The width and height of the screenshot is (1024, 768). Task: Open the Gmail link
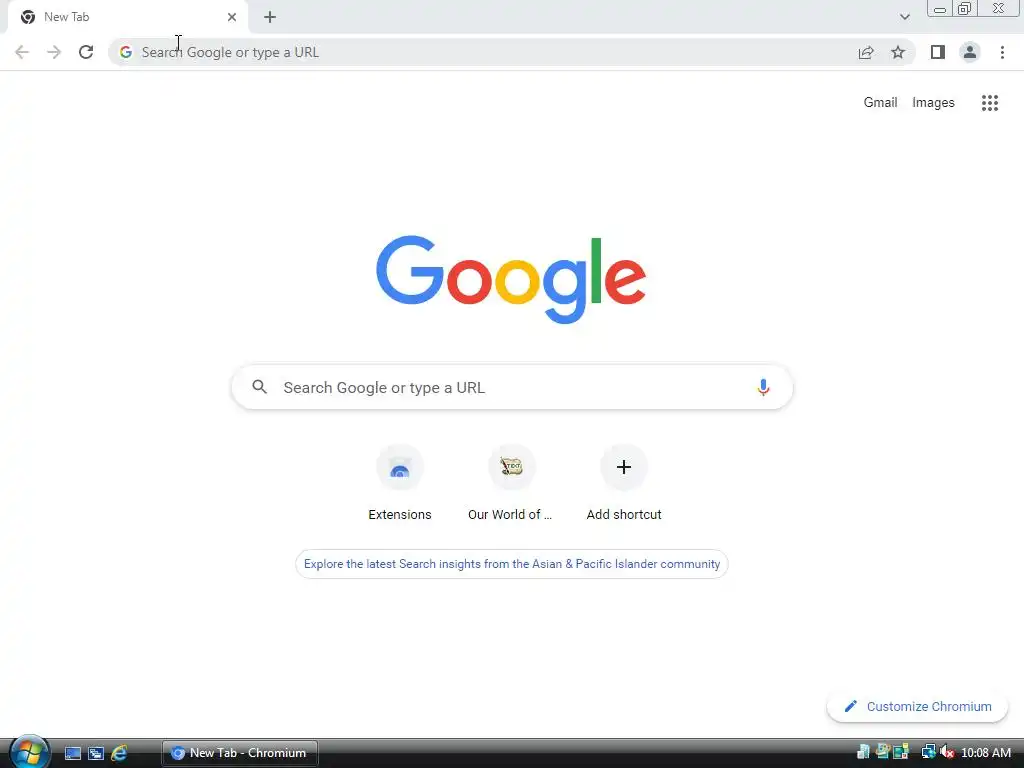(880, 103)
